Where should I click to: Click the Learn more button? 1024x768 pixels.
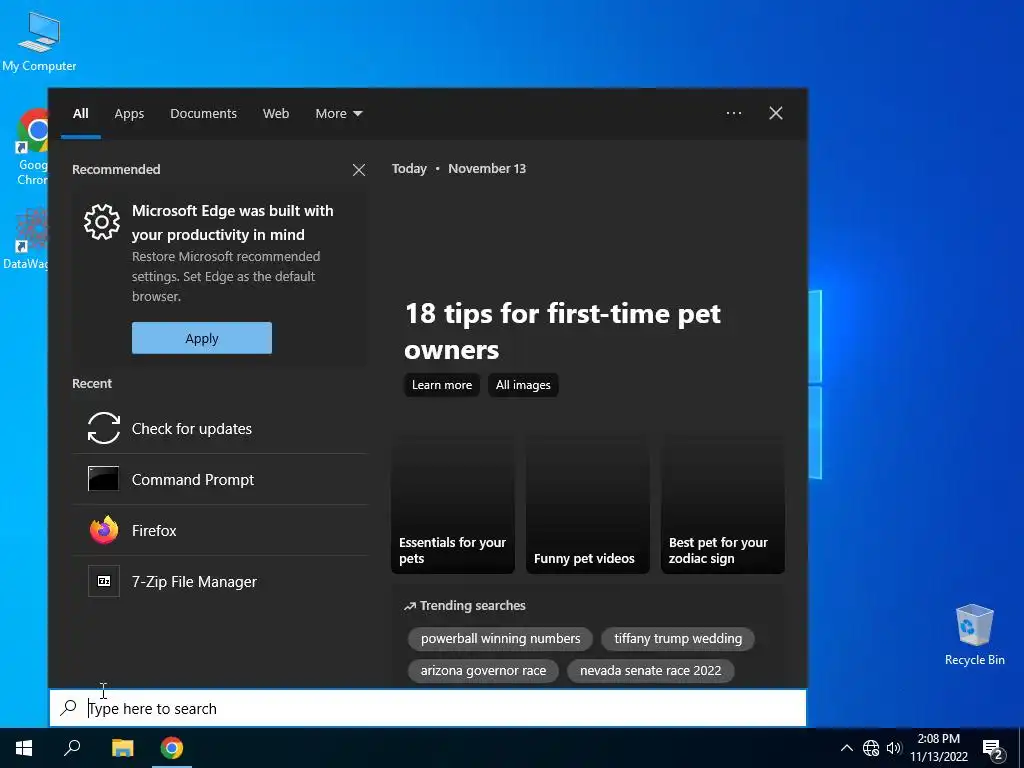[442, 385]
